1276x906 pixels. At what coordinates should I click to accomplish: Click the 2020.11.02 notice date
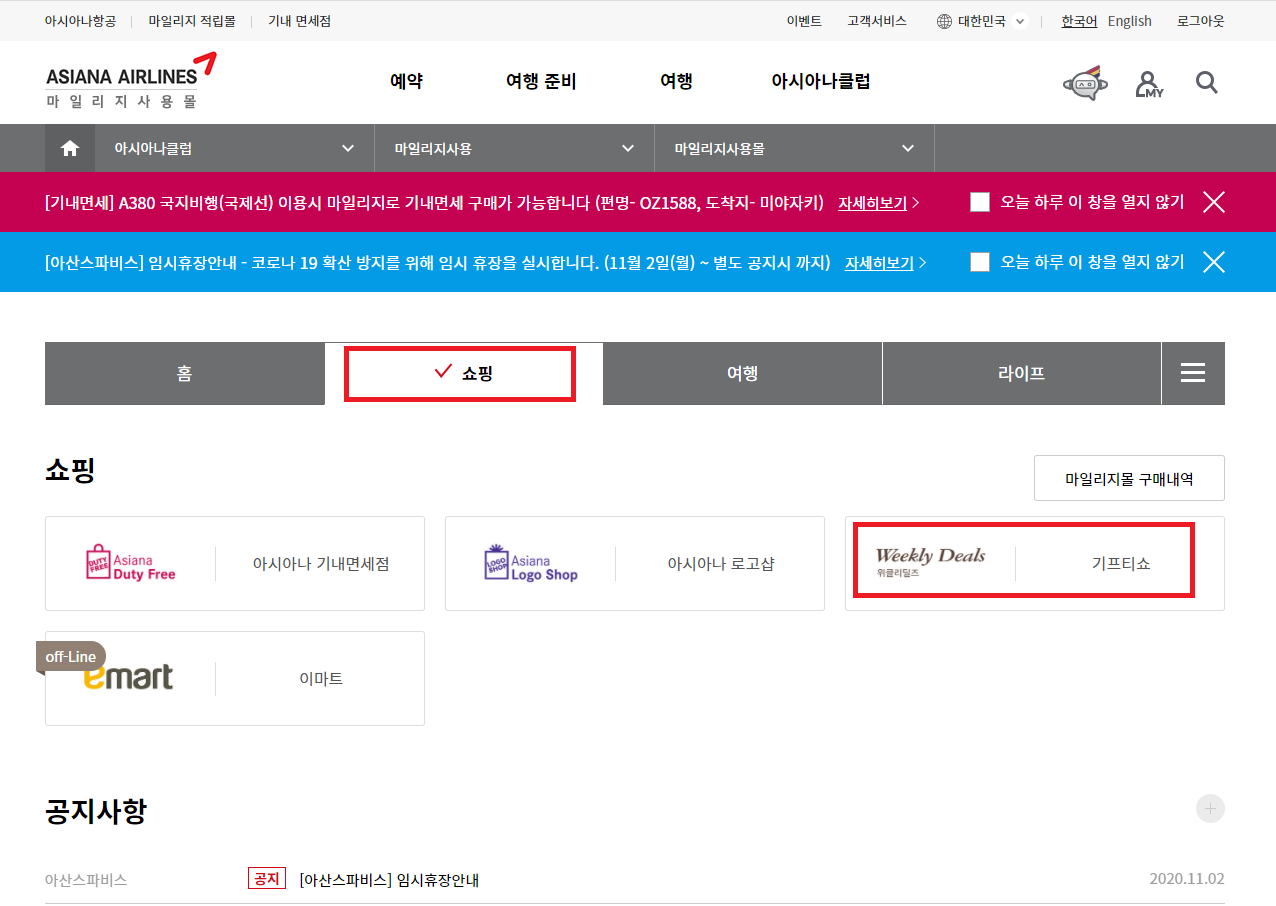click(1187, 880)
